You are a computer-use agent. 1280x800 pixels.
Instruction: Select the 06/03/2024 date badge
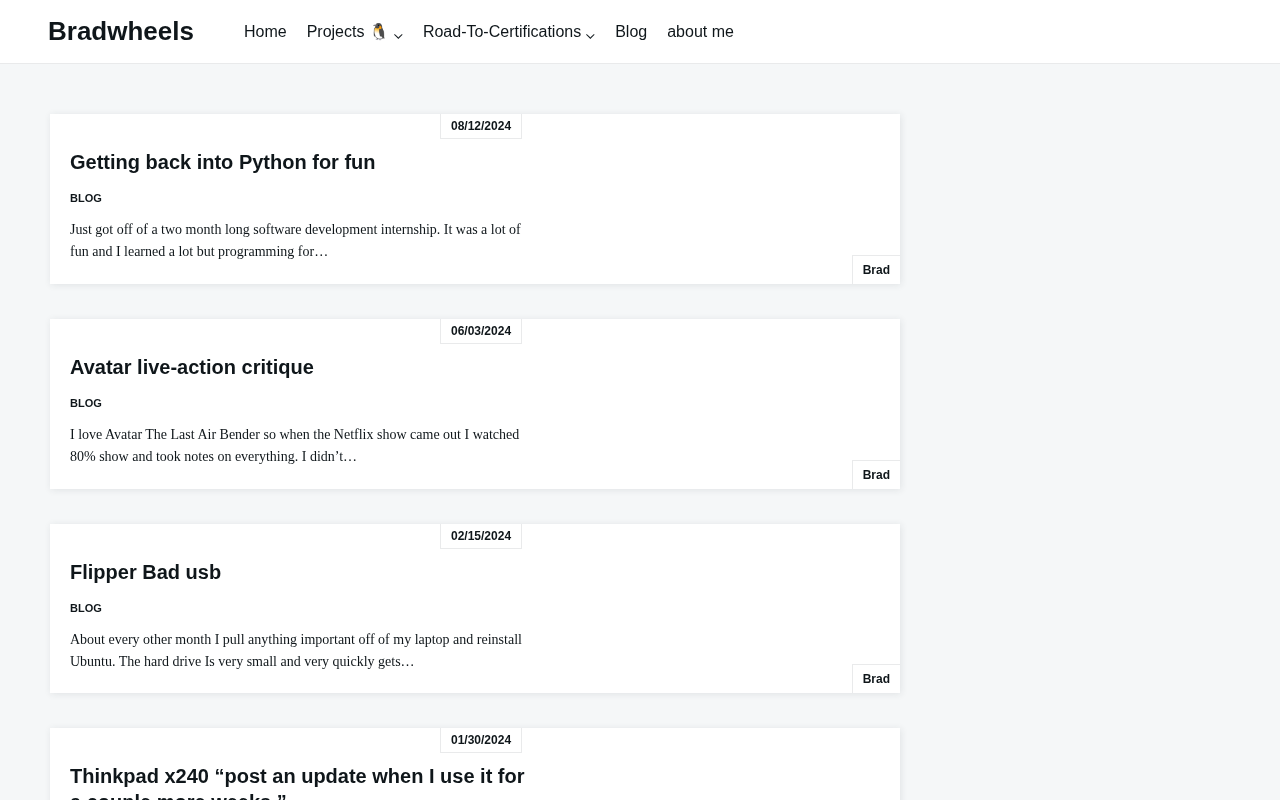point(481,331)
